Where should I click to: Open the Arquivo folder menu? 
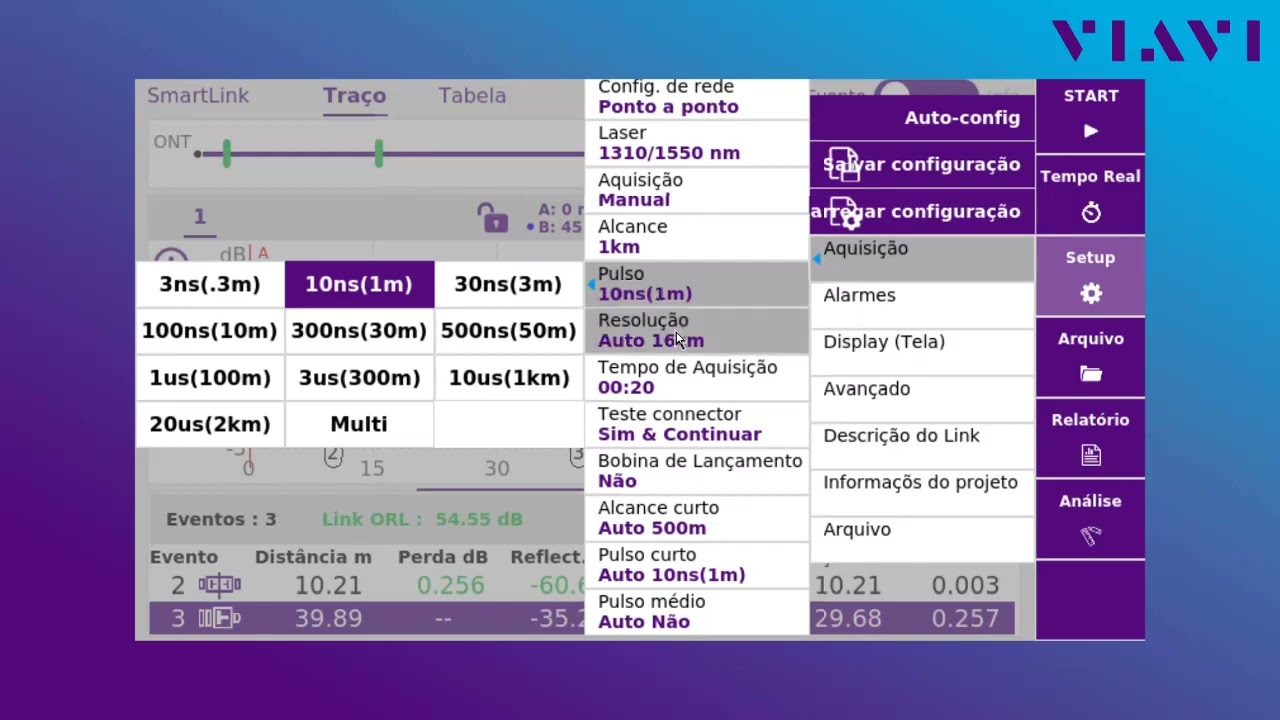1090,357
